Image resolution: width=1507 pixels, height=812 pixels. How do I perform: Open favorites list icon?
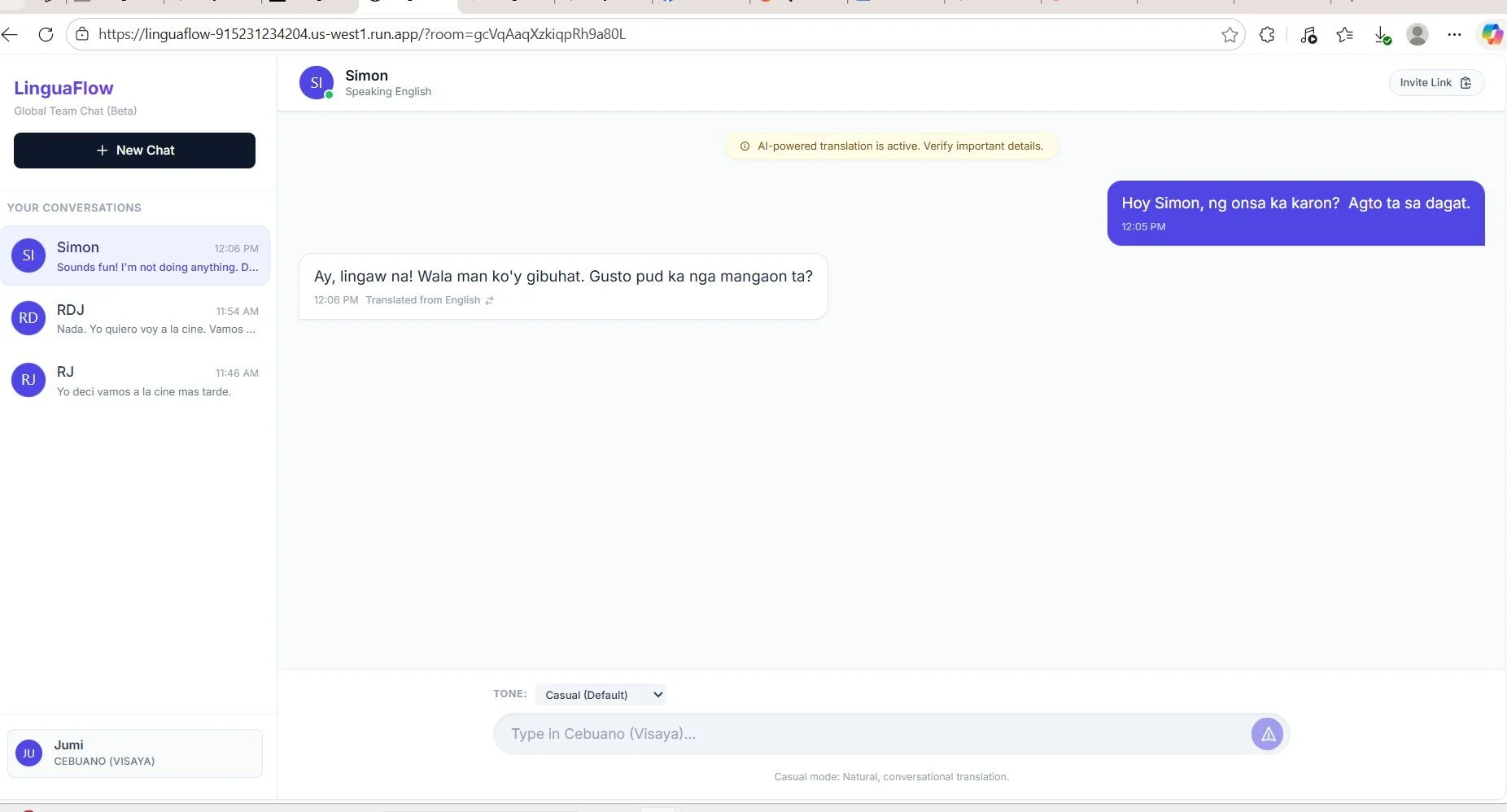(x=1345, y=35)
